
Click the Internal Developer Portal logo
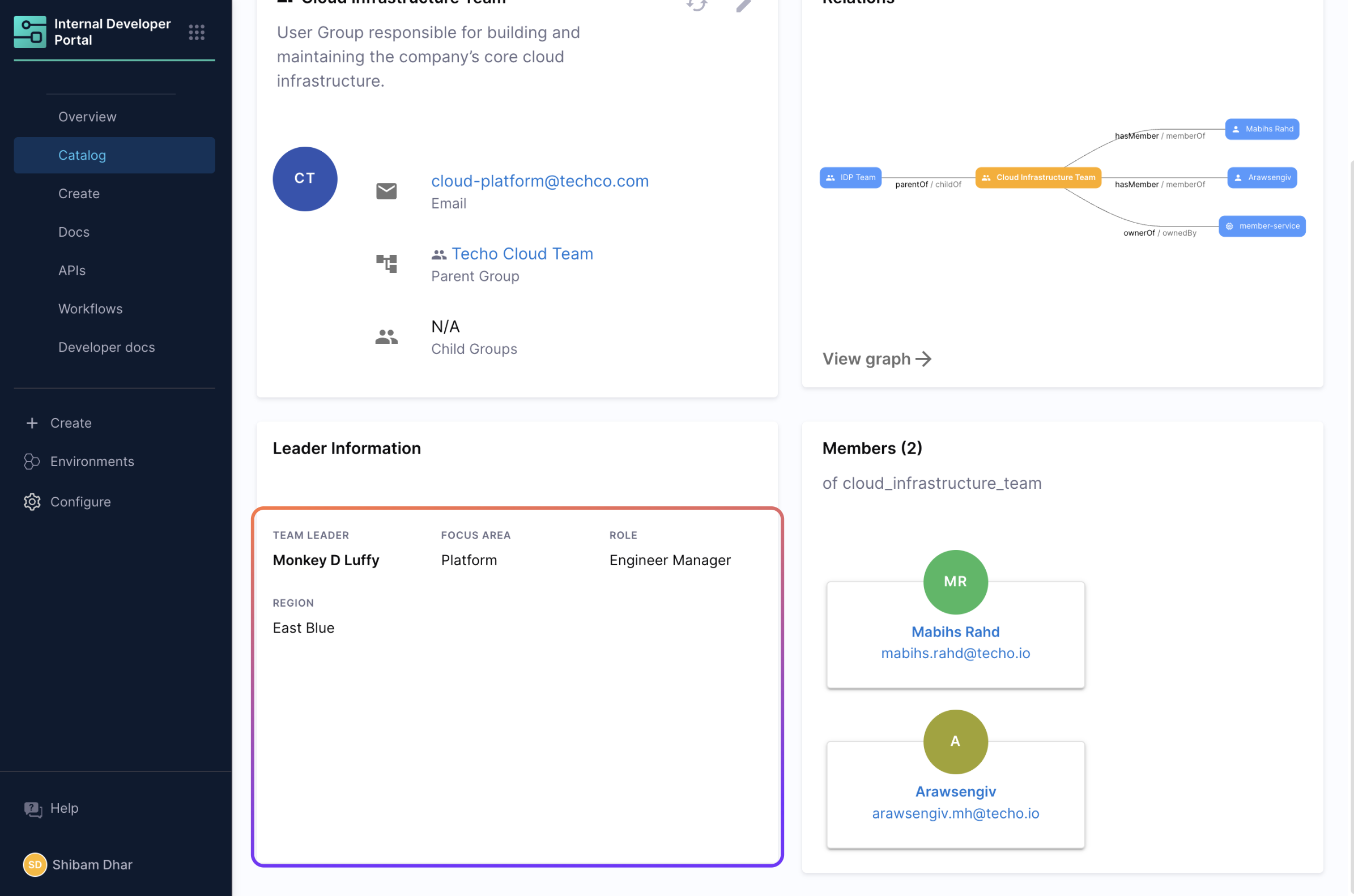point(29,33)
